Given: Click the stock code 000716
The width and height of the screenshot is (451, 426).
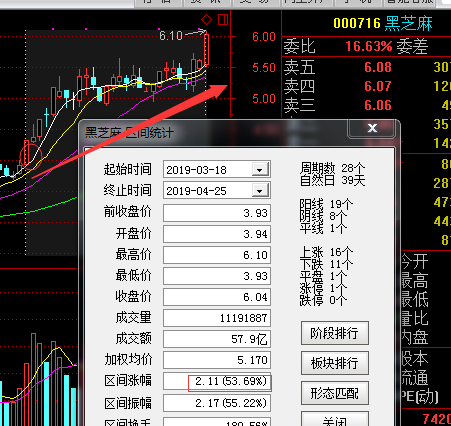Looking at the screenshot, I should pyautogui.click(x=357, y=23).
